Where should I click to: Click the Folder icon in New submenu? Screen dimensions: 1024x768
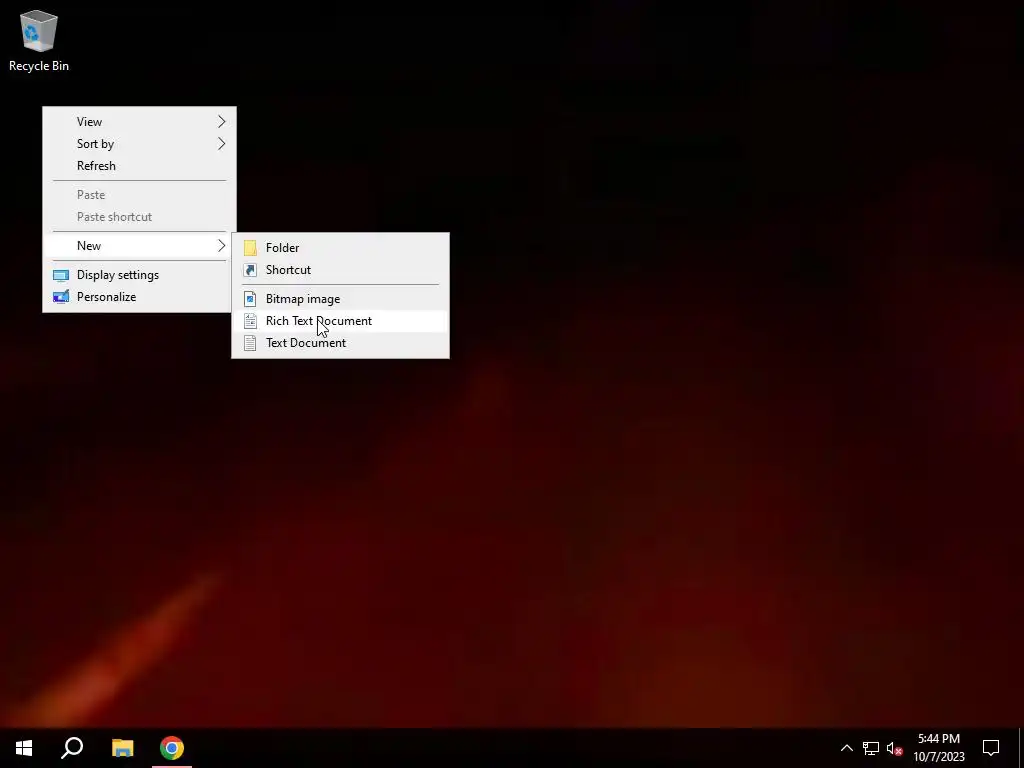[250, 248]
